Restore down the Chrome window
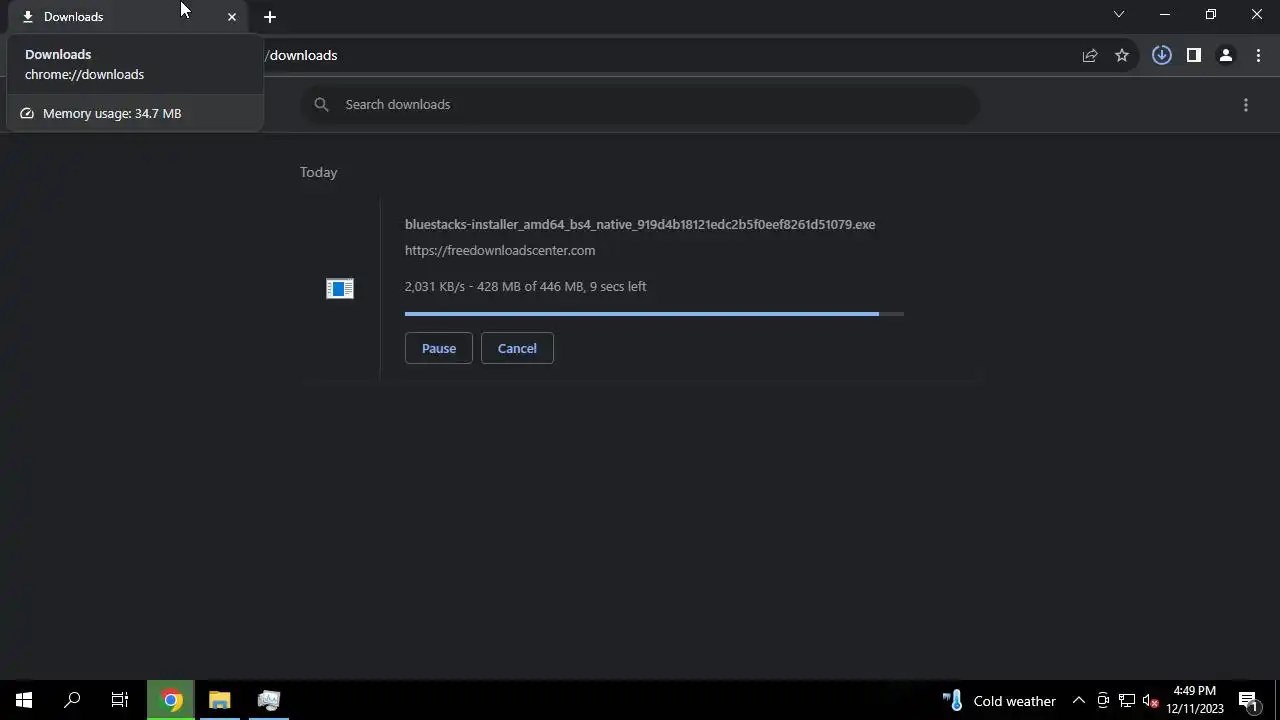 (x=1211, y=15)
